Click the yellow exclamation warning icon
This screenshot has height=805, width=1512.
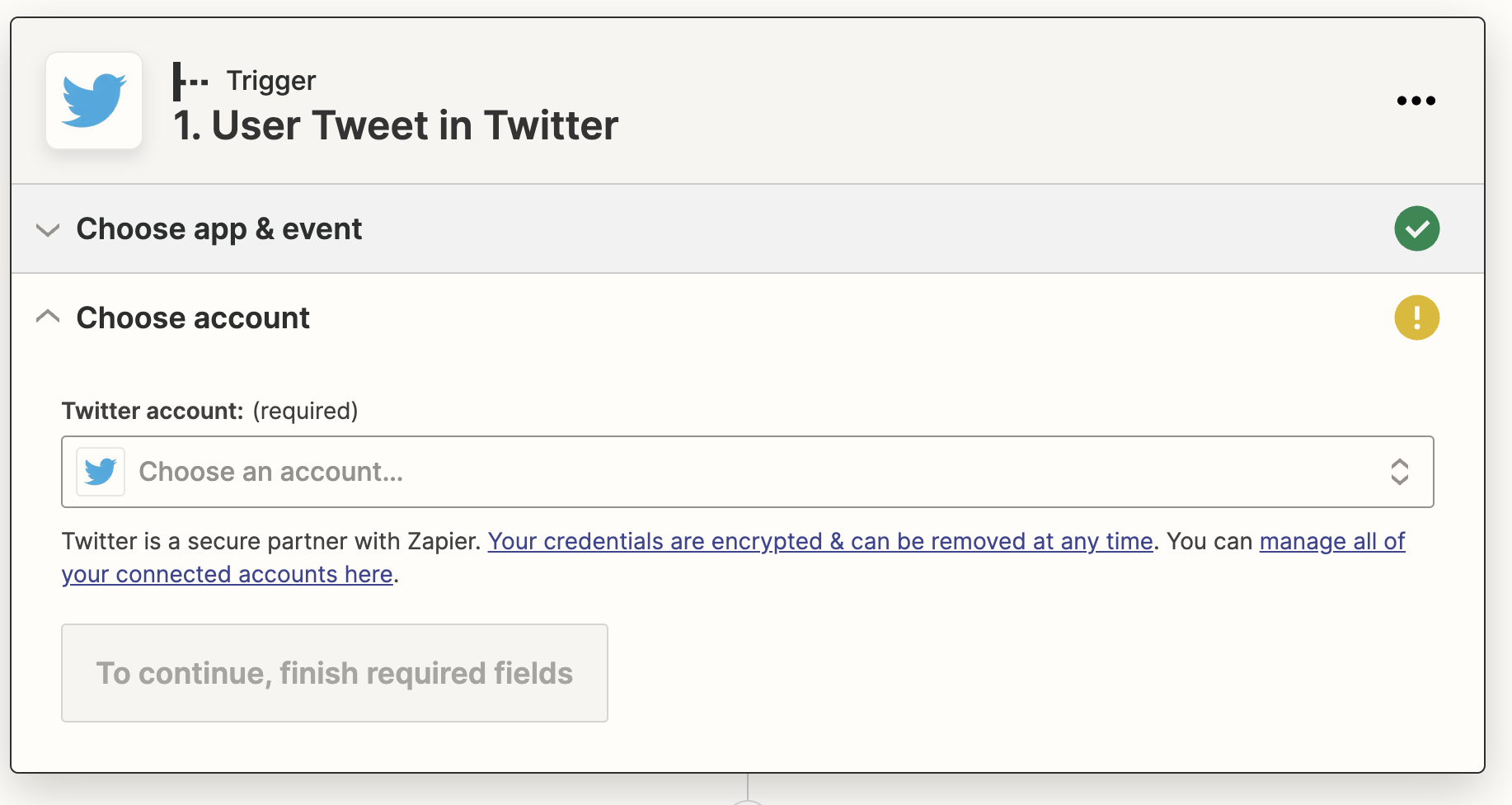pyautogui.click(x=1416, y=318)
